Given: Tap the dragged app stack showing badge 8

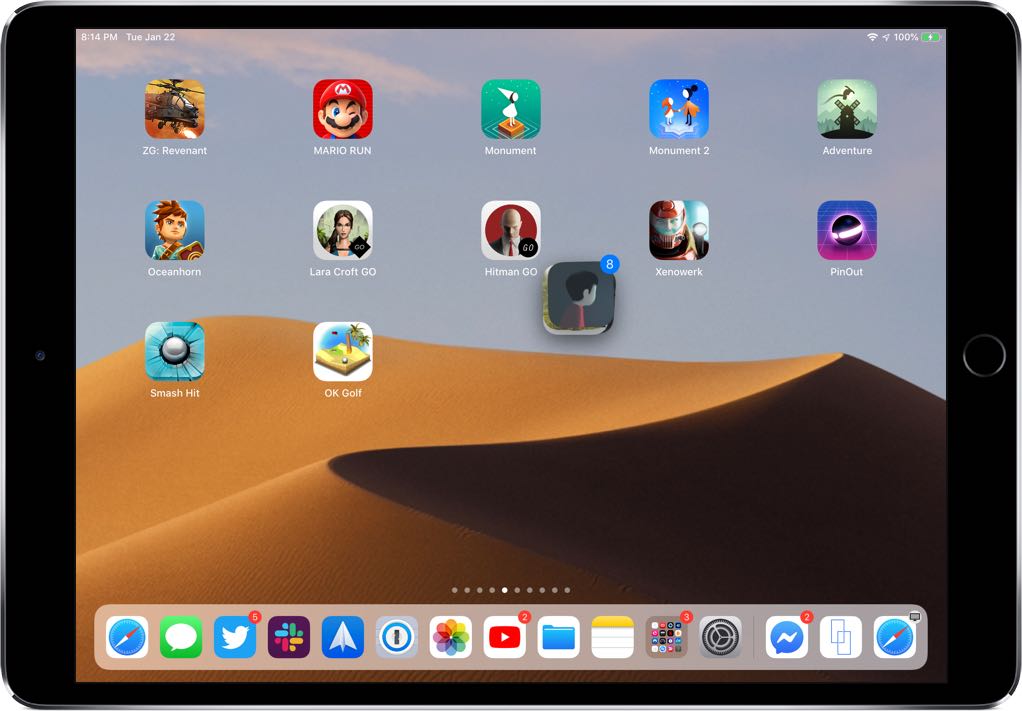Looking at the screenshot, I should [578, 297].
